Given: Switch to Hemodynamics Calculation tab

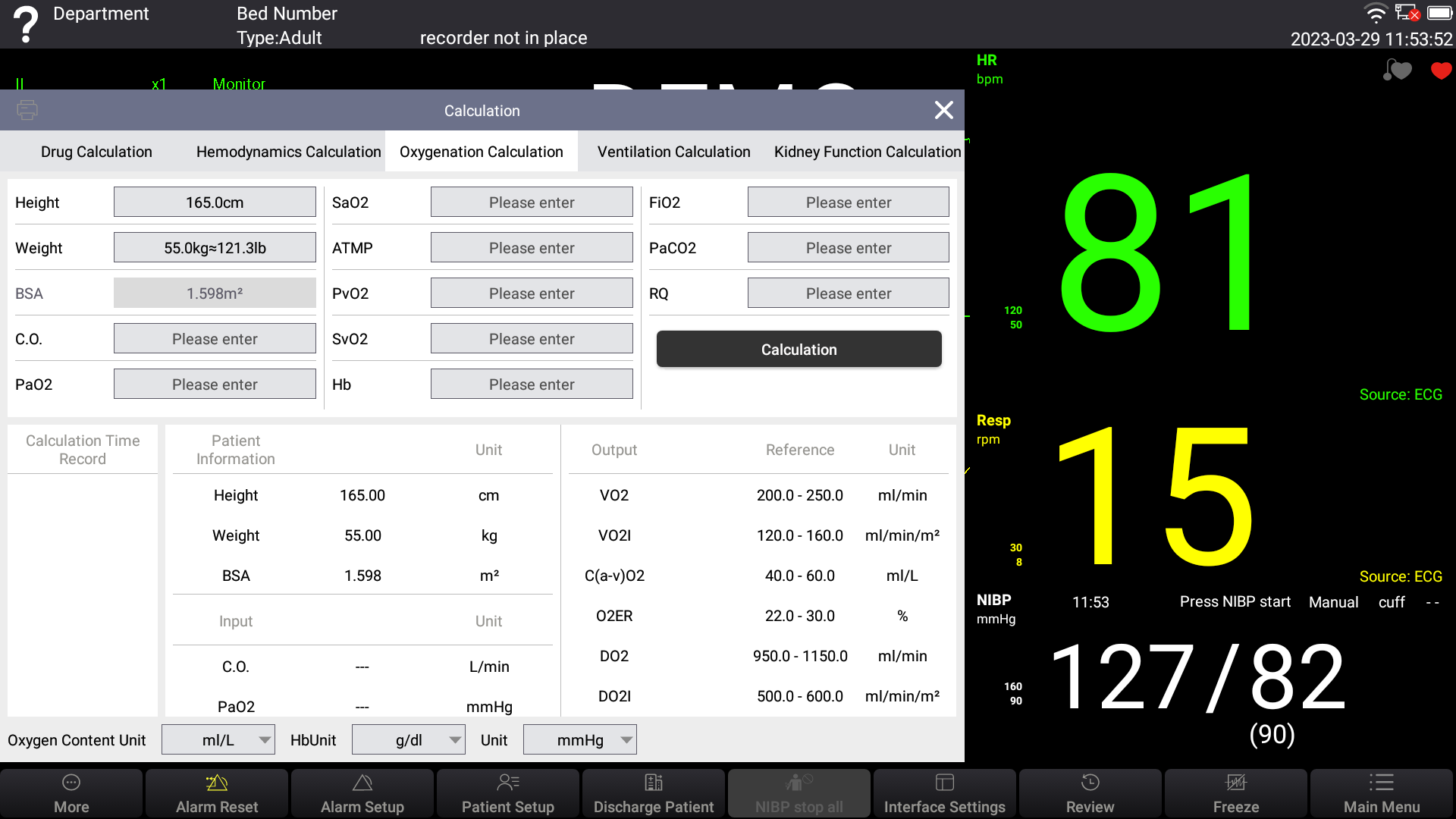Looking at the screenshot, I should point(288,152).
